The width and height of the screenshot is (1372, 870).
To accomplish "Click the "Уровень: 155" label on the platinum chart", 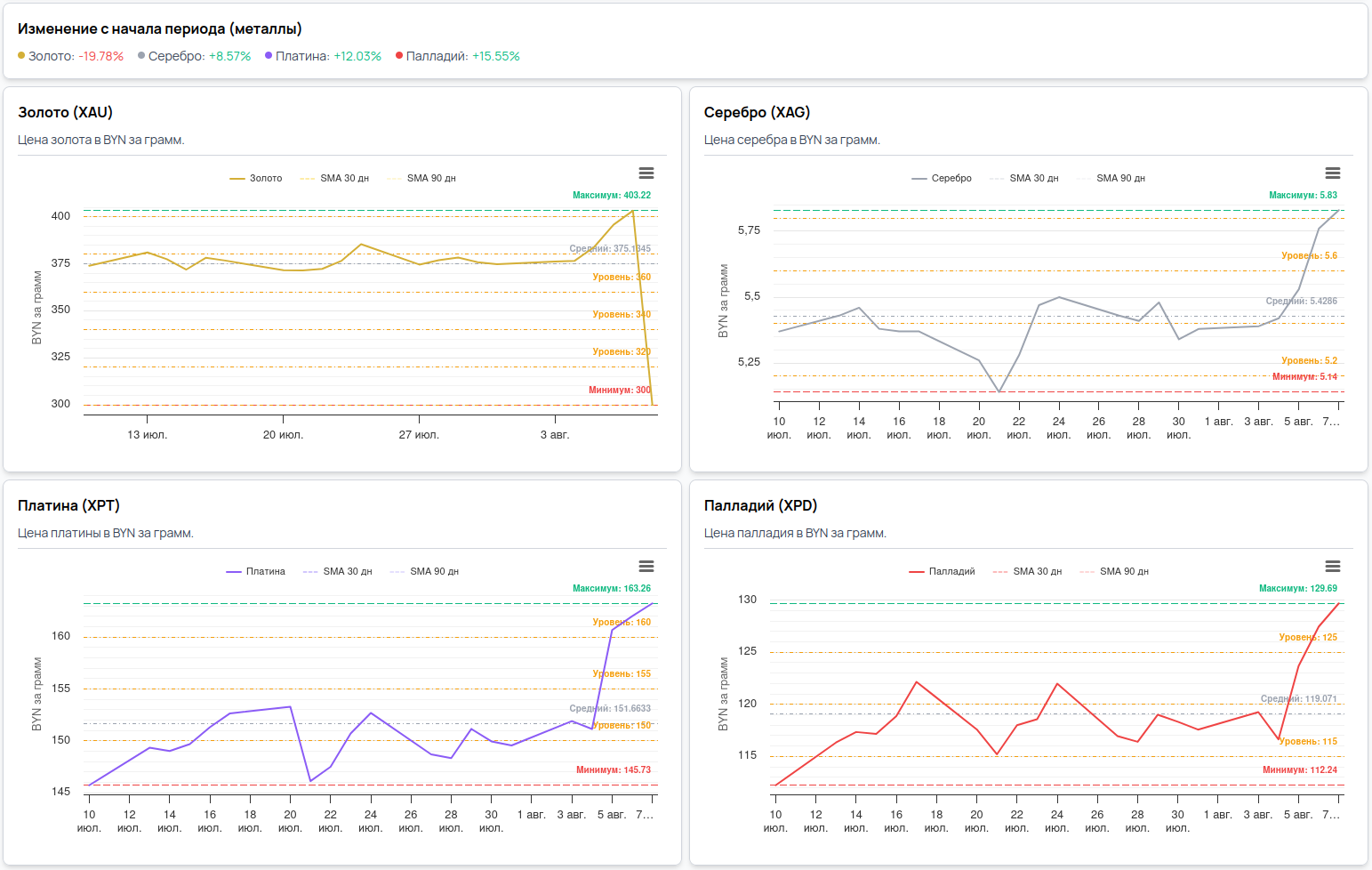I will (x=622, y=673).
